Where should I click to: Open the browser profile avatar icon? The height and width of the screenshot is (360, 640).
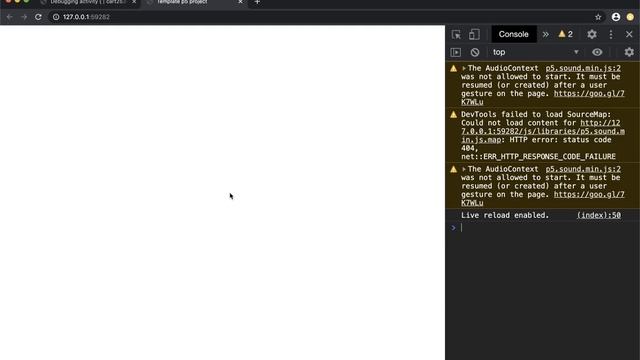coord(616,17)
